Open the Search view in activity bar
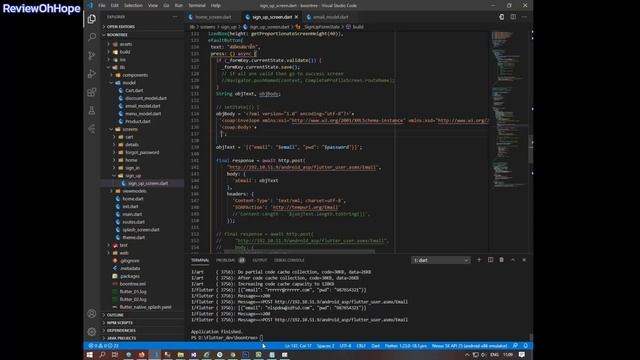Viewport: 640px width, 360px height. click(x=92, y=37)
